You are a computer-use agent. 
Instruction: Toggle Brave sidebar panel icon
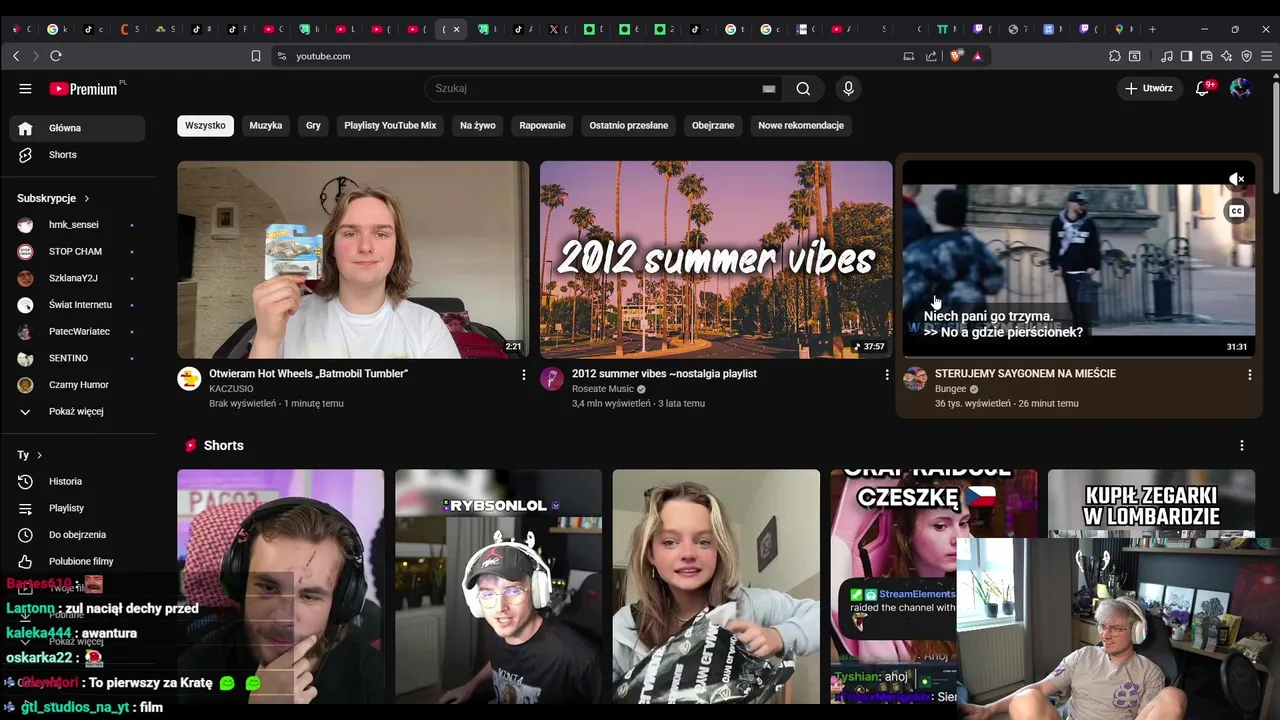[x=1186, y=56]
